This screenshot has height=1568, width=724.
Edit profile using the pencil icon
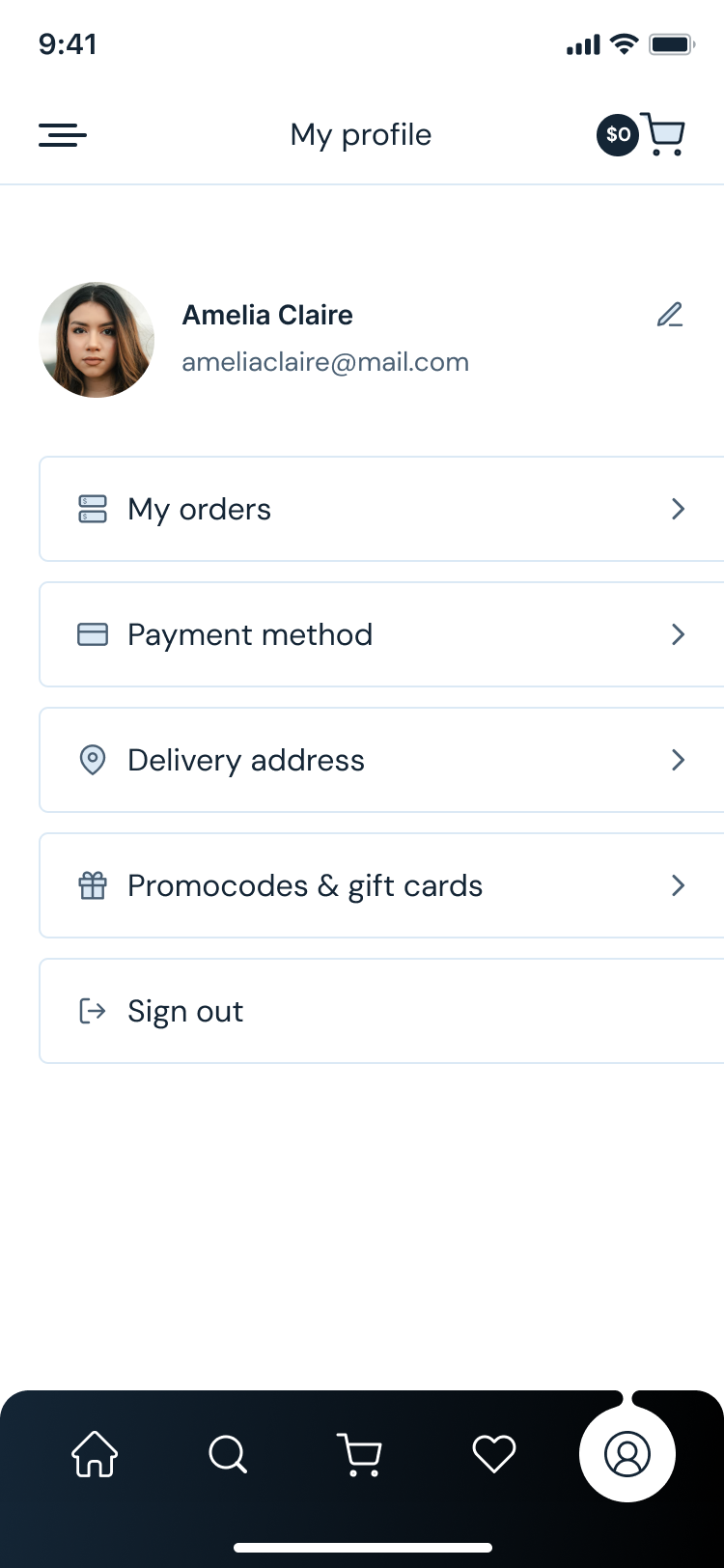670,315
